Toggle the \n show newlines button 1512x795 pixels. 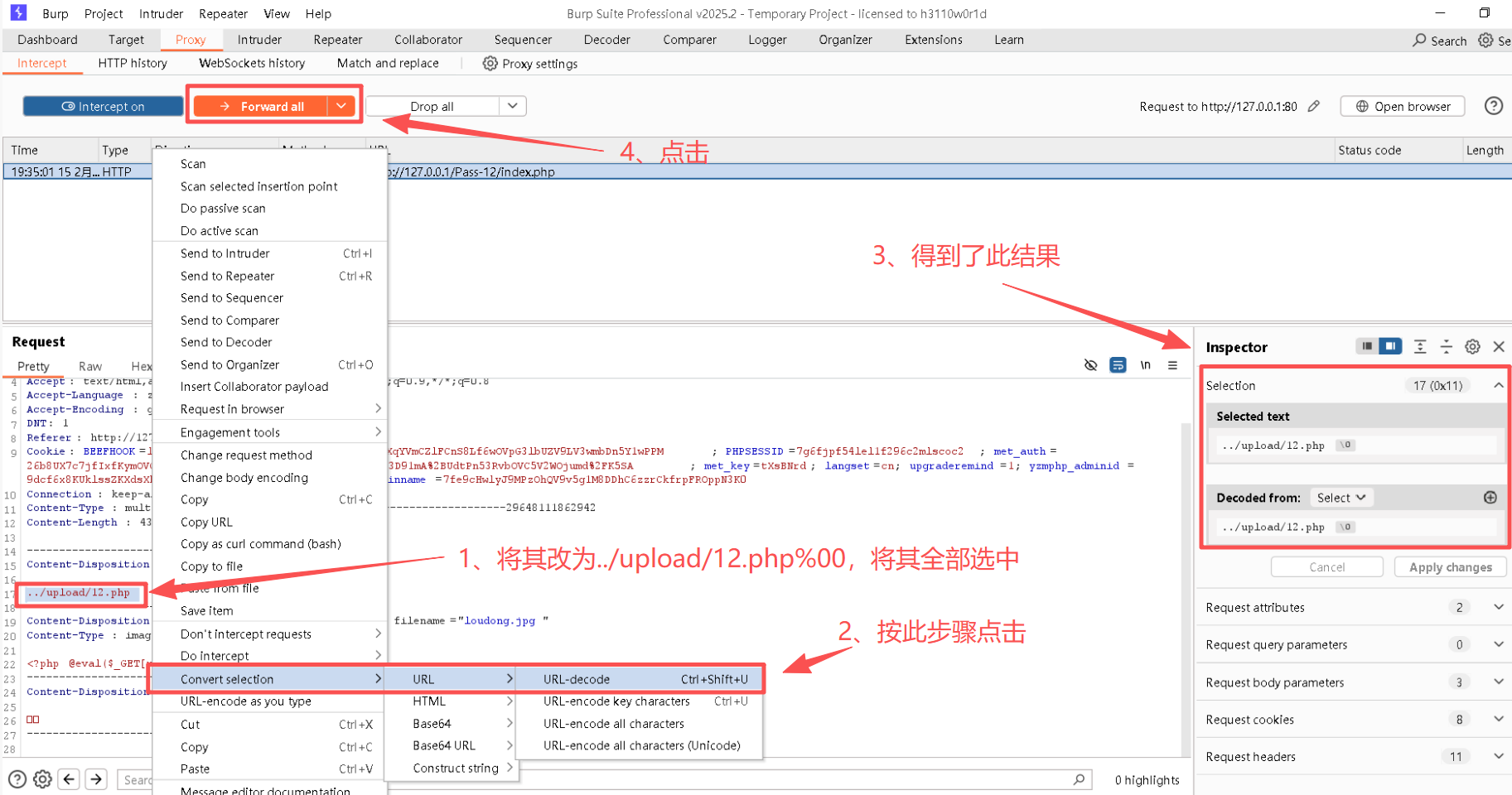click(1145, 365)
